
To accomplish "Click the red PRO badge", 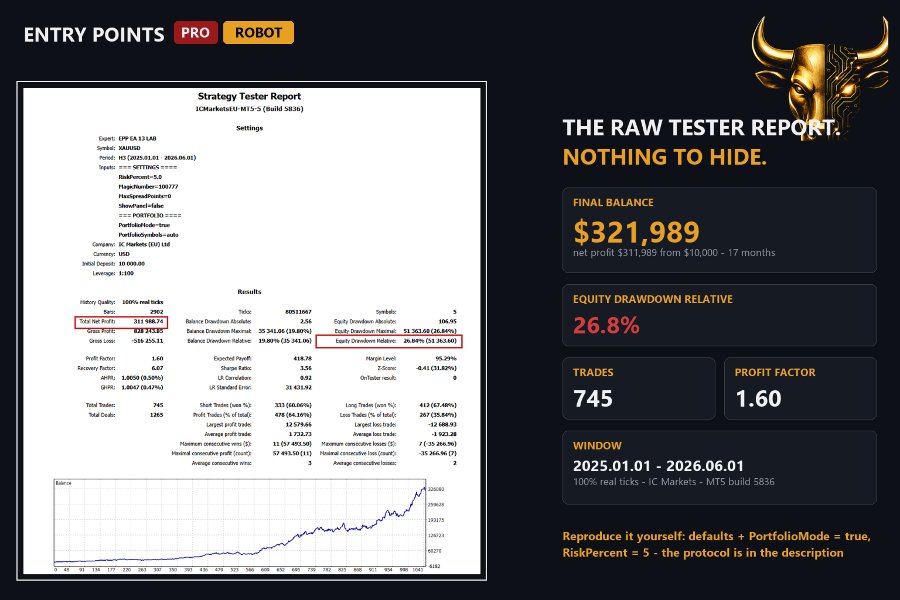I will coord(196,33).
